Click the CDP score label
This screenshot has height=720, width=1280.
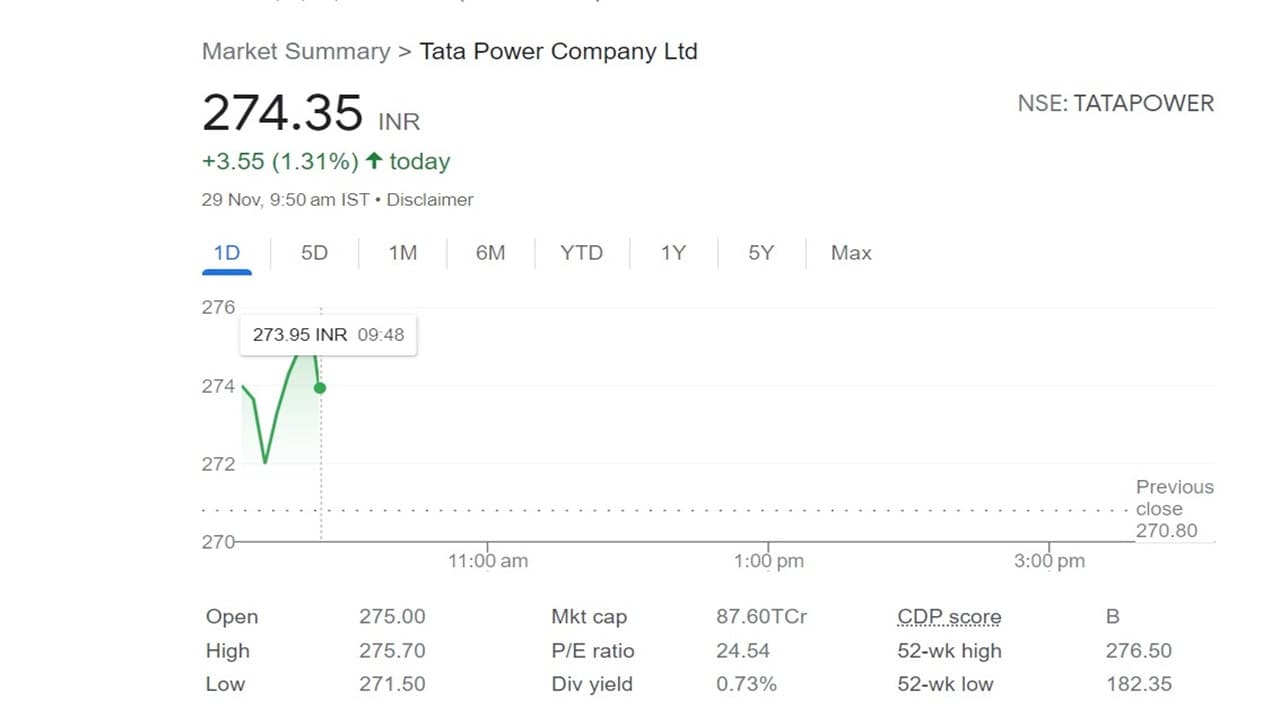(x=949, y=617)
